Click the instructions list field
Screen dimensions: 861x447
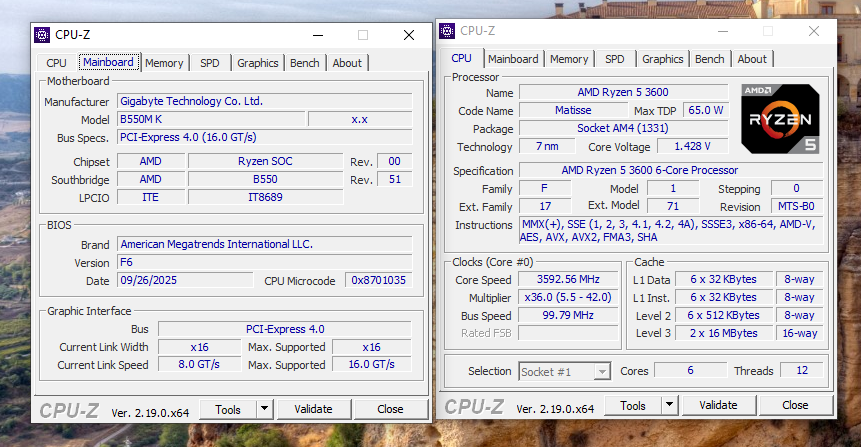[671, 231]
